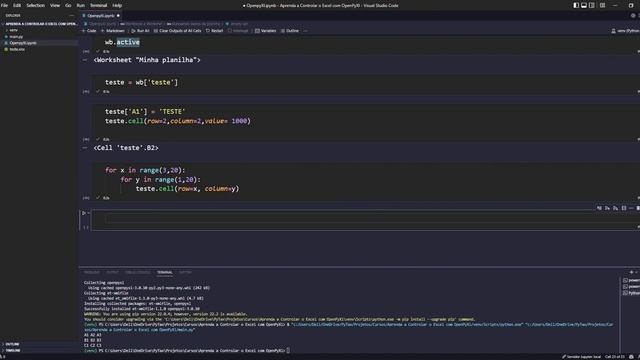Open the Go menu

click(x=68, y=5)
